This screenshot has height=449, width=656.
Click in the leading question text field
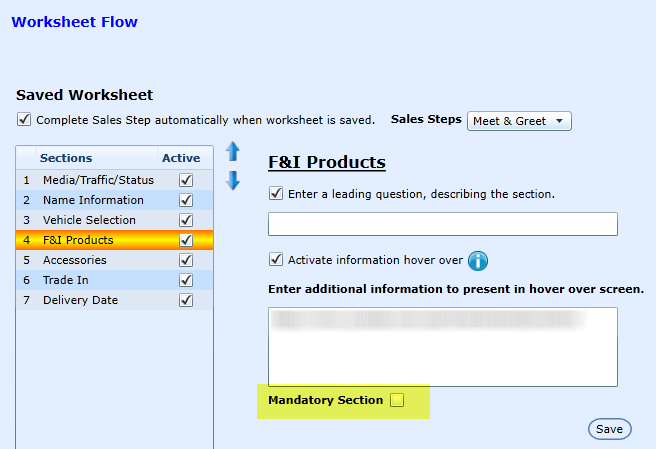442,223
